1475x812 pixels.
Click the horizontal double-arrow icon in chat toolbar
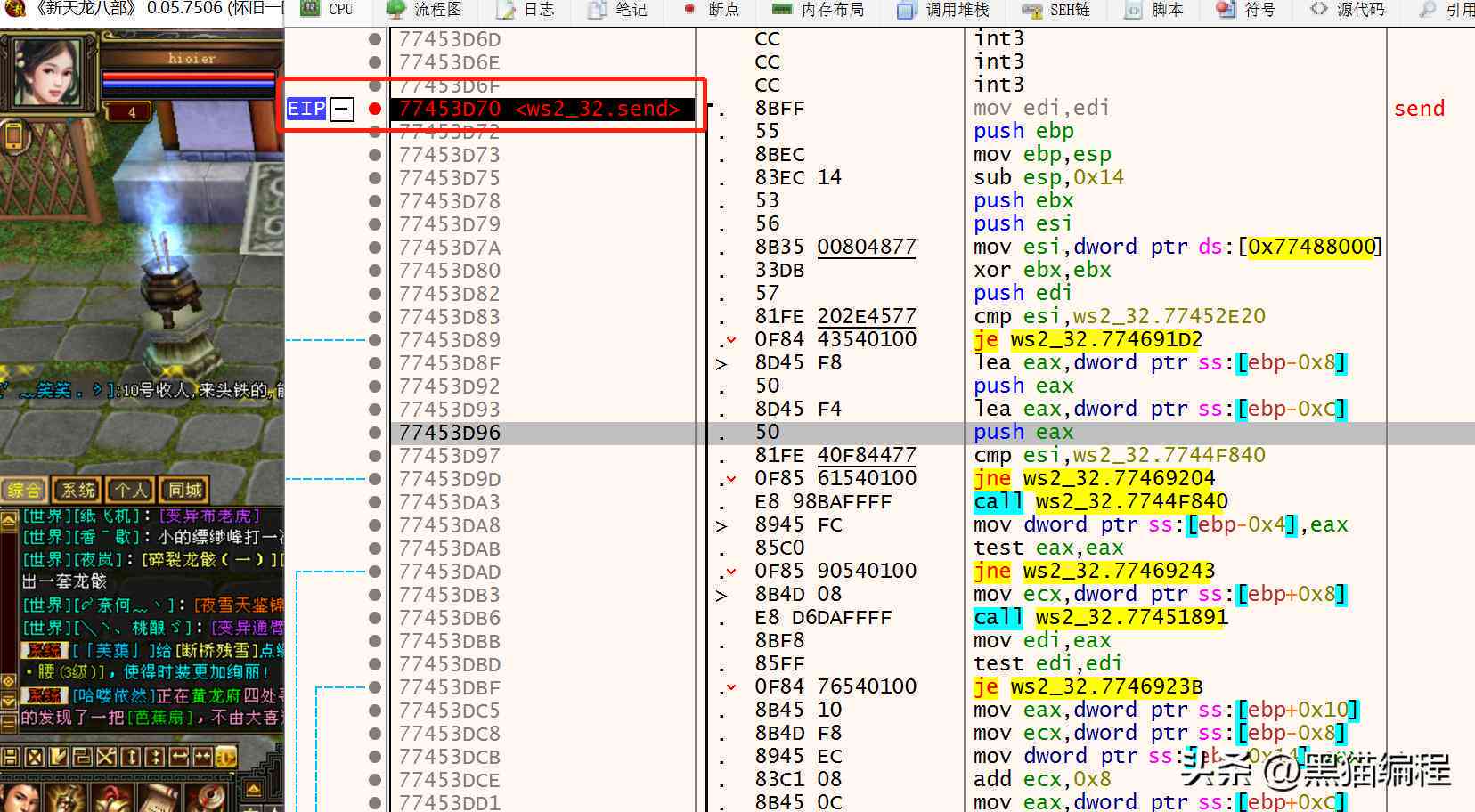(x=179, y=758)
